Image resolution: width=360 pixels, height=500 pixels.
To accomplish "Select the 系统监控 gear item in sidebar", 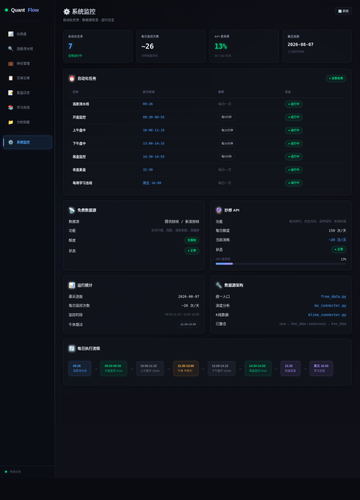I will point(27,142).
